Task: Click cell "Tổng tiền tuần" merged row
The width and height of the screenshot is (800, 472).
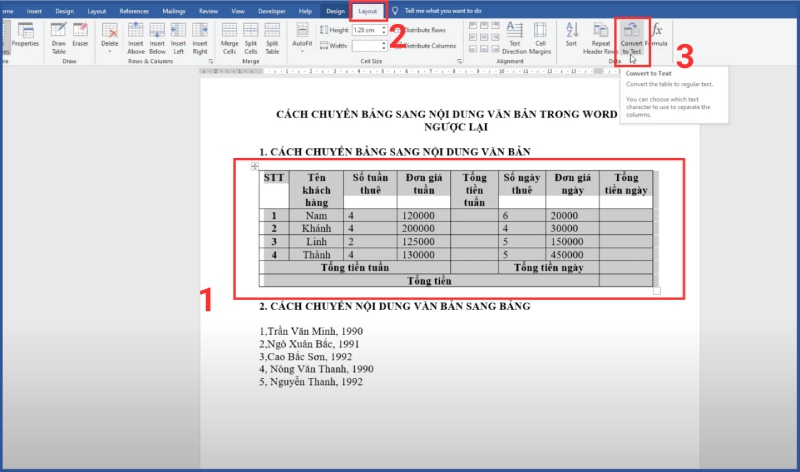Action: tap(355, 267)
